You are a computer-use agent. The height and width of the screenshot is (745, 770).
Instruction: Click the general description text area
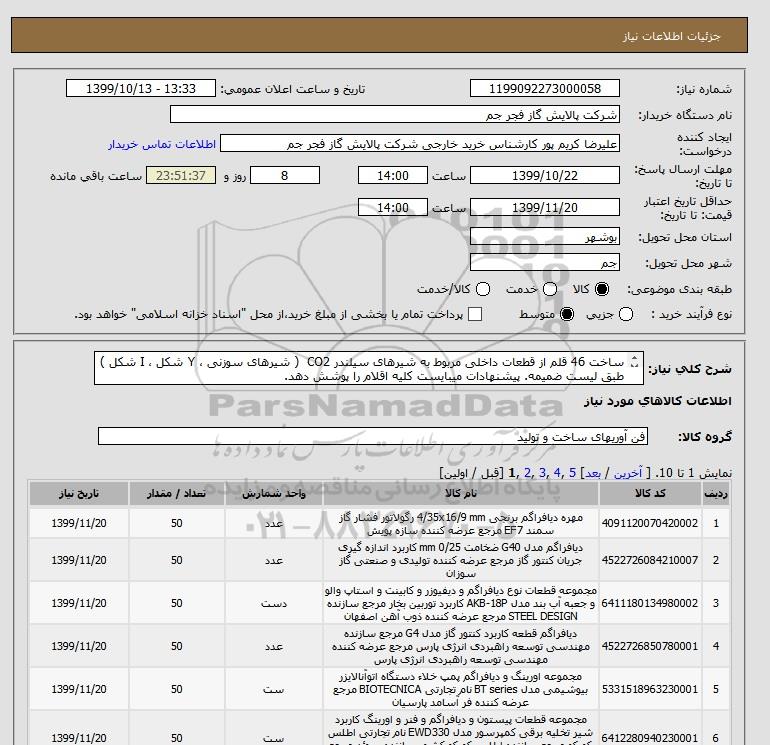point(368,369)
